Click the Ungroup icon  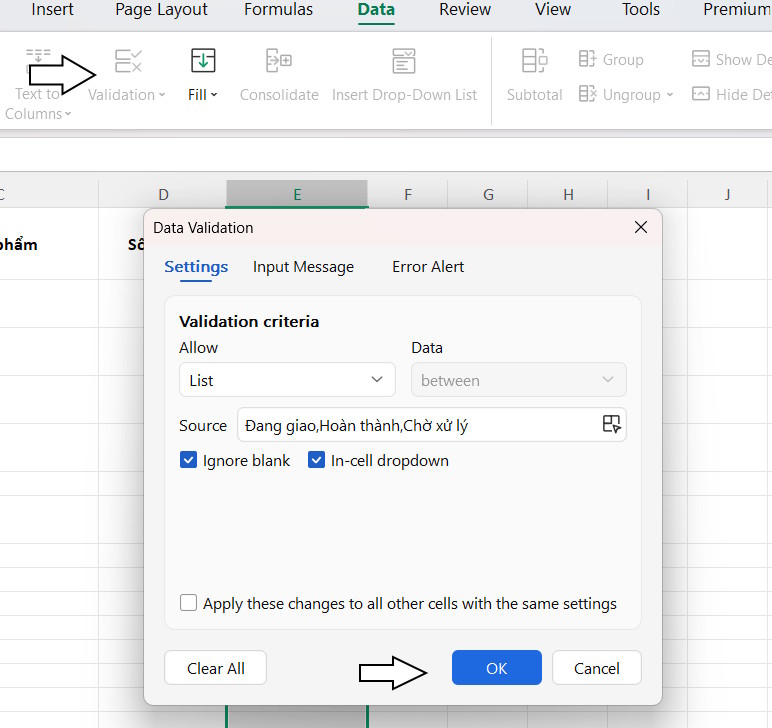click(587, 94)
